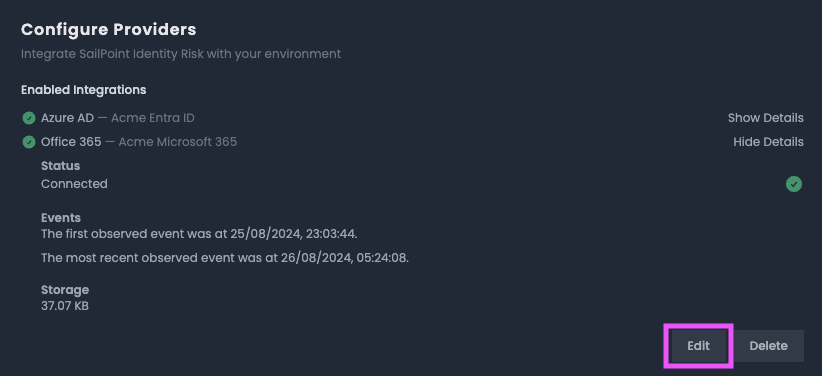This screenshot has height=376, width=822.
Task: Click the most recent observed event line
Action: (x=224, y=258)
